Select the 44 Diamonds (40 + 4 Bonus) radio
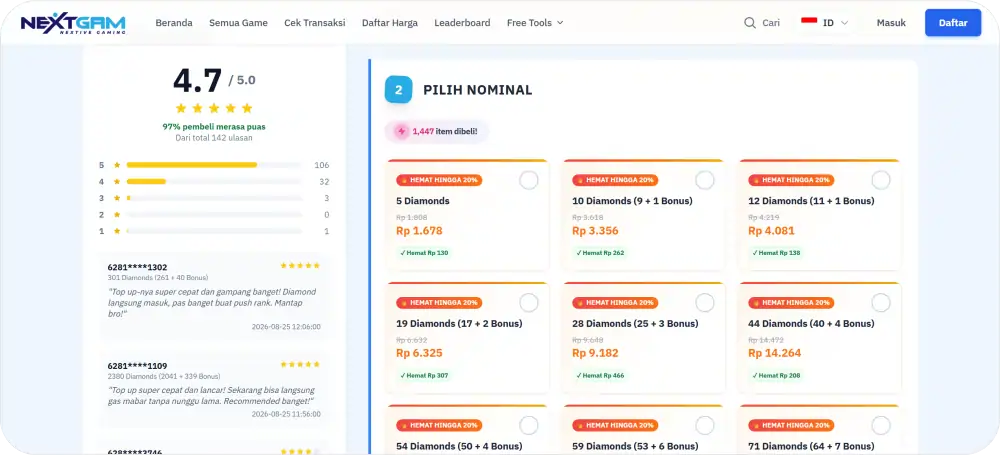Viewport: 1000px width, 455px height. click(x=881, y=303)
